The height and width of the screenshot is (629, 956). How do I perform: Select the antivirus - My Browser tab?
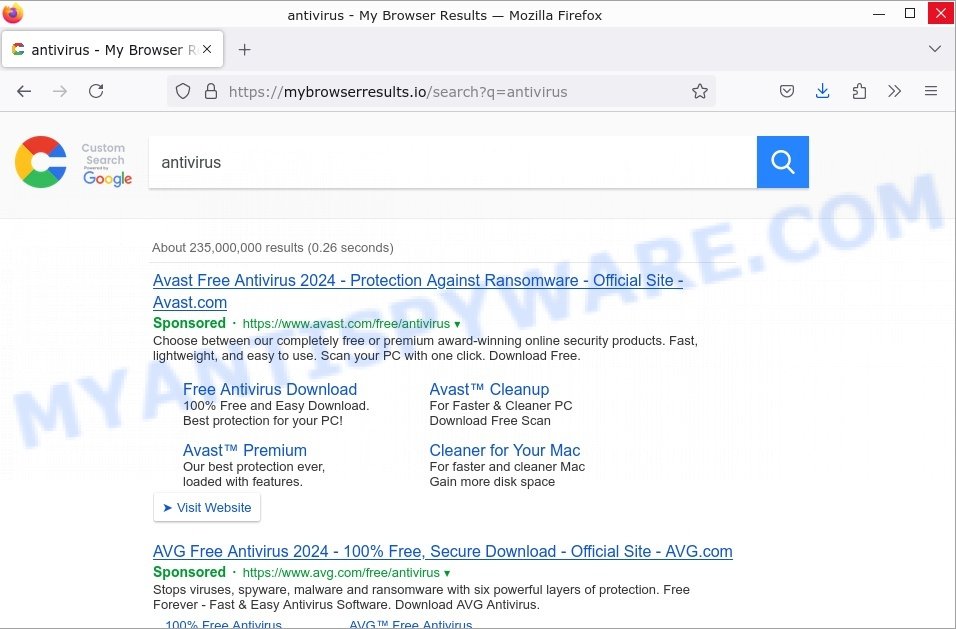112,49
